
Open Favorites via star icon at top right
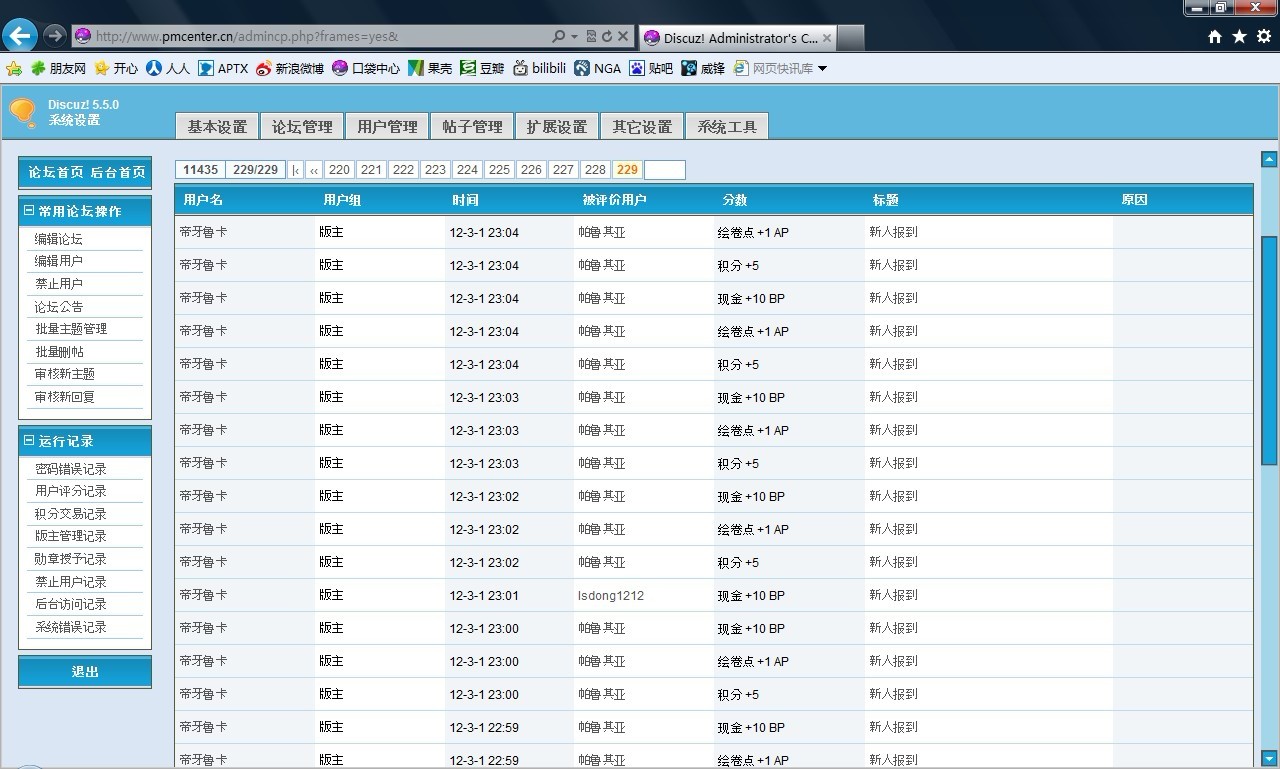(1239, 37)
